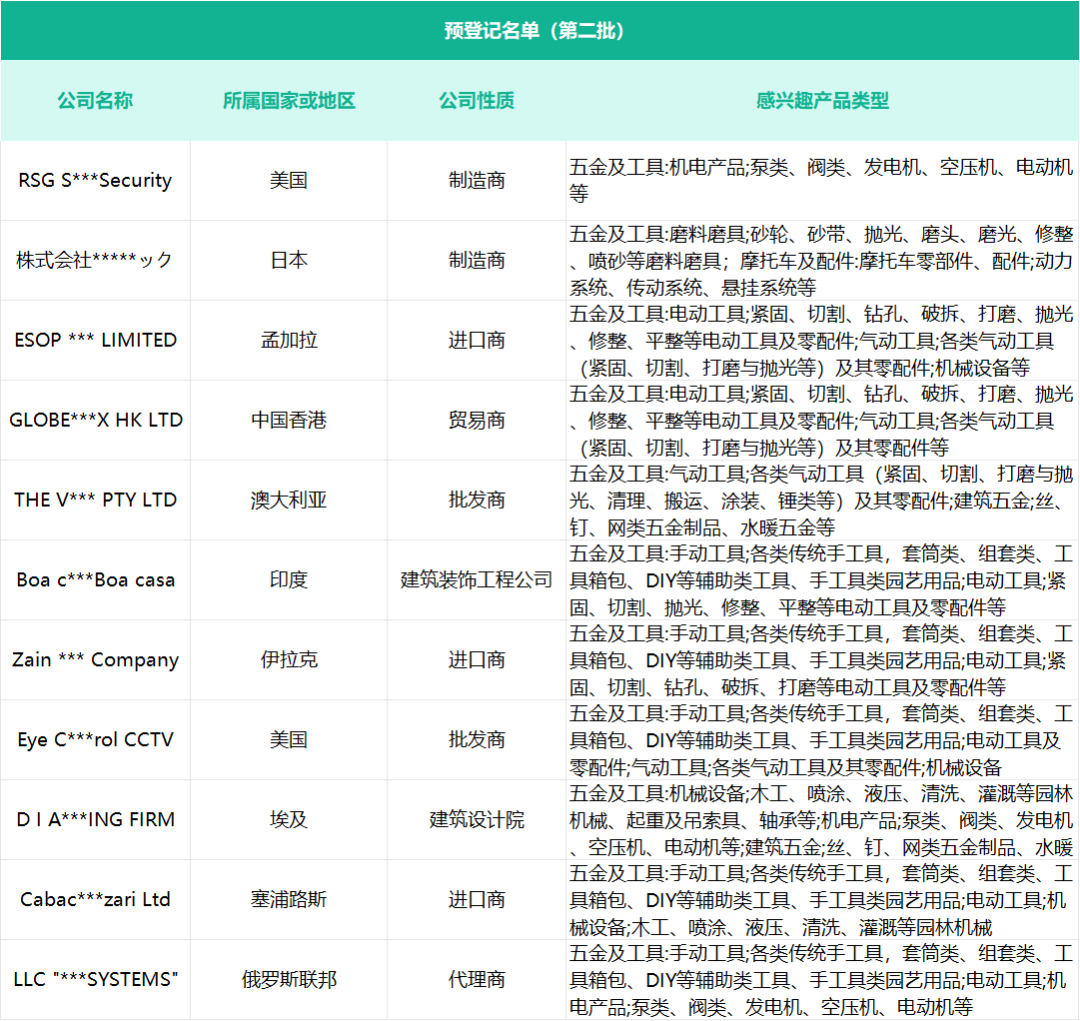Click Eye C***rol CCTV company name

click(94, 740)
